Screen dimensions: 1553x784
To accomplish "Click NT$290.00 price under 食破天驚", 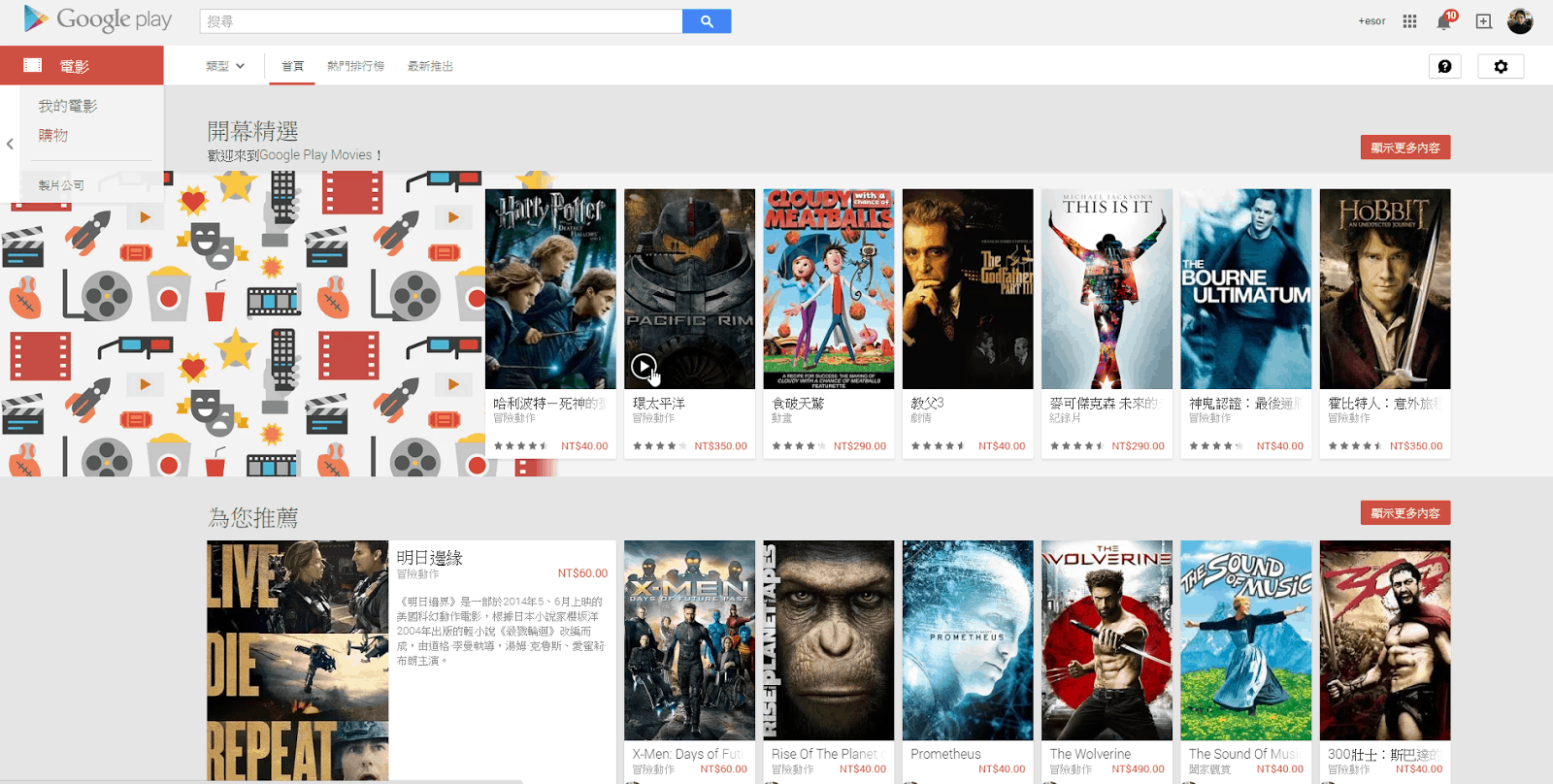I will [860, 446].
